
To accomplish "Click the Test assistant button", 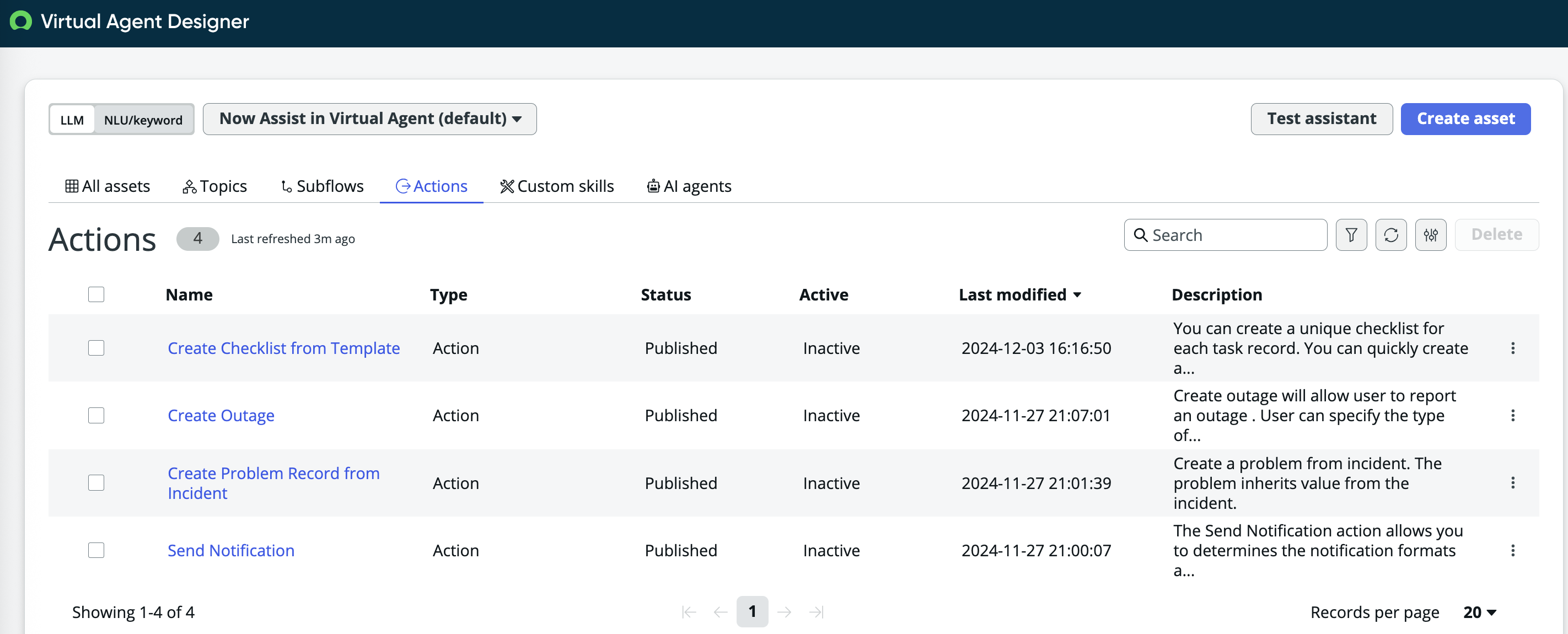I will (x=1322, y=119).
